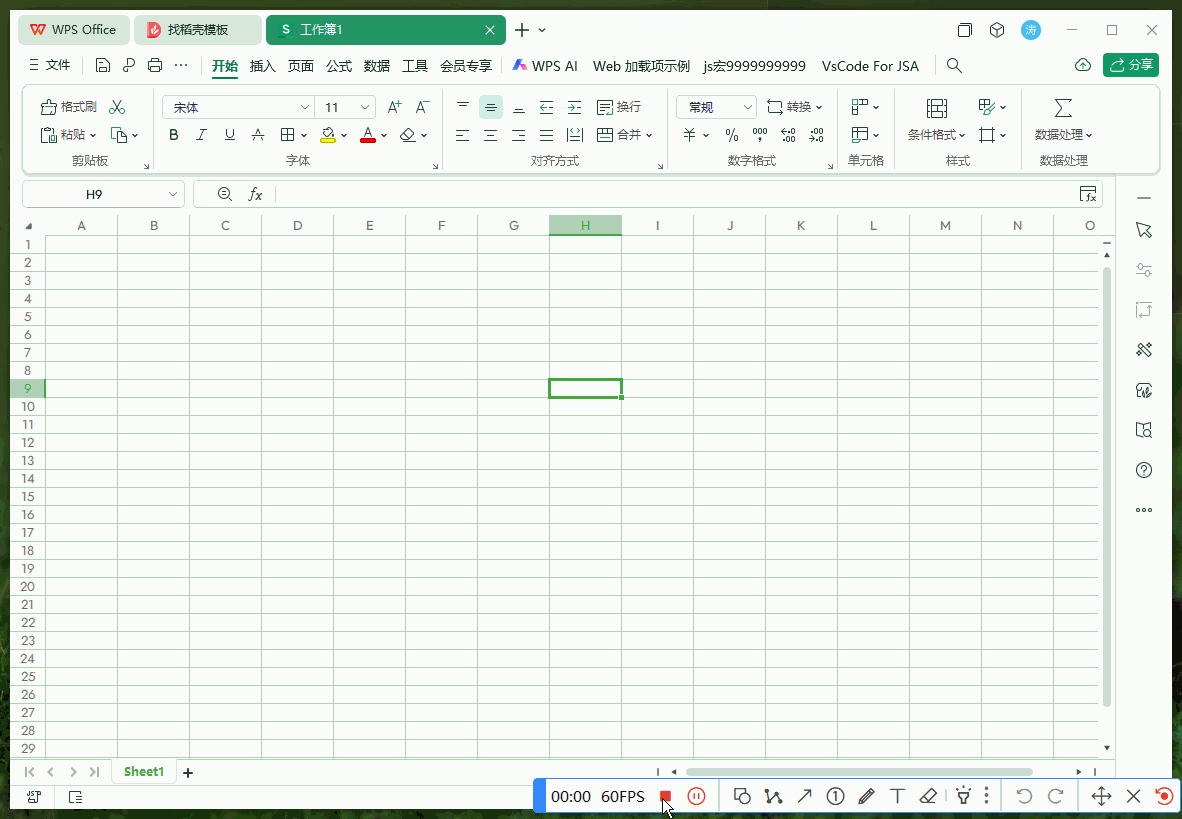
Task: Toggle left horizontal alignment
Action: [x=463, y=135]
